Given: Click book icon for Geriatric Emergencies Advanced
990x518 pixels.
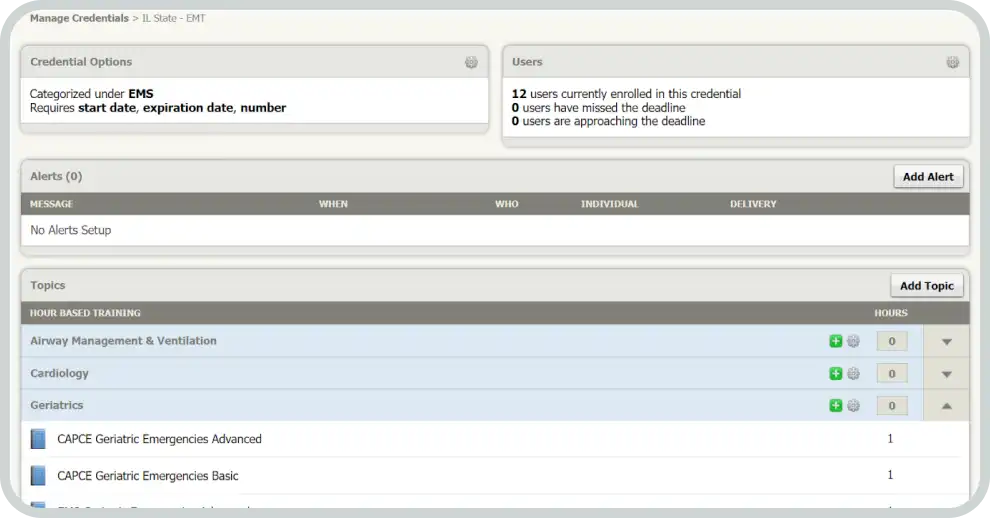Looking at the screenshot, I should tap(38, 439).
